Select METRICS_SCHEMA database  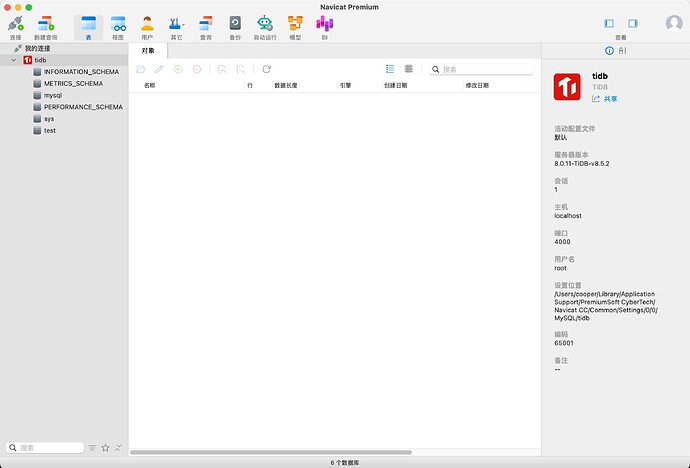click(x=73, y=84)
